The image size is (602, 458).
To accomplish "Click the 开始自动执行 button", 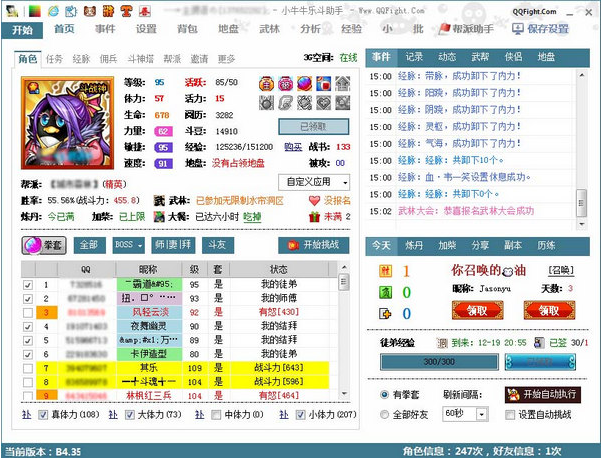I will pyautogui.click(x=542, y=394).
